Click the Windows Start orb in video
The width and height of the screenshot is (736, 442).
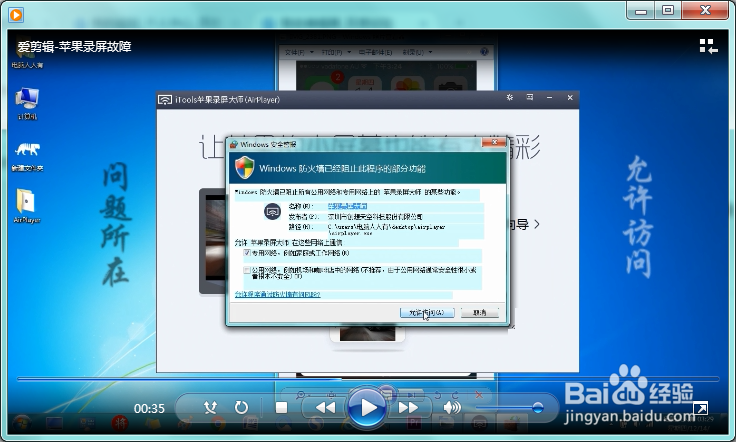22,423
